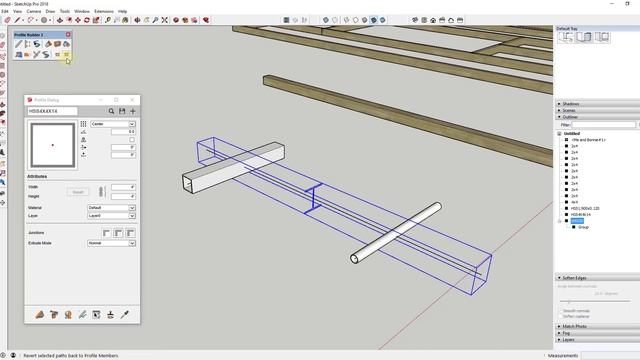640x360 pixels.
Task: Expand the Match Photo panel
Action: click(598, 327)
